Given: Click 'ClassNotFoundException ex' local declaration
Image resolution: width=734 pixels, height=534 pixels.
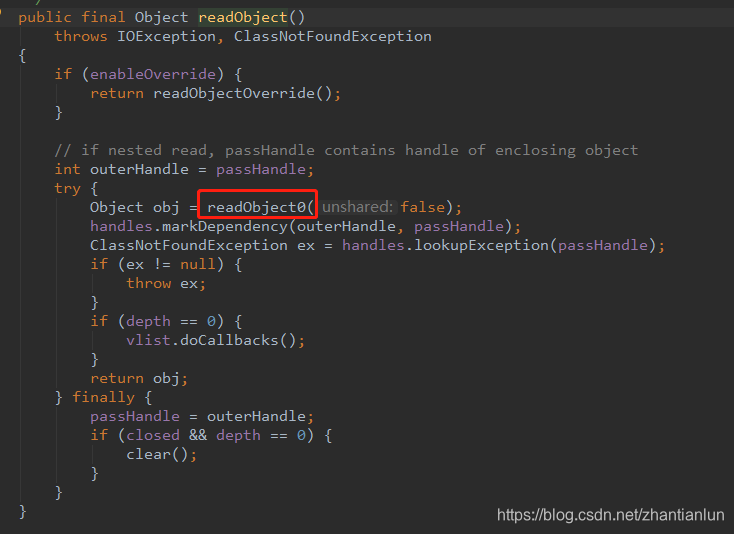Looking at the screenshot, I should click(x=202, y=245).
